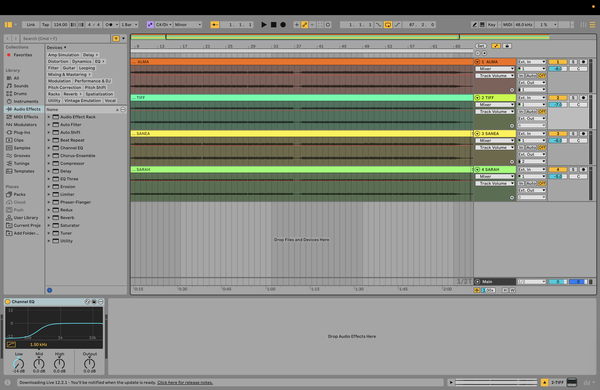Arm the 2 TIFF track for recording
The image size is (600, 390).
(583, 98)
